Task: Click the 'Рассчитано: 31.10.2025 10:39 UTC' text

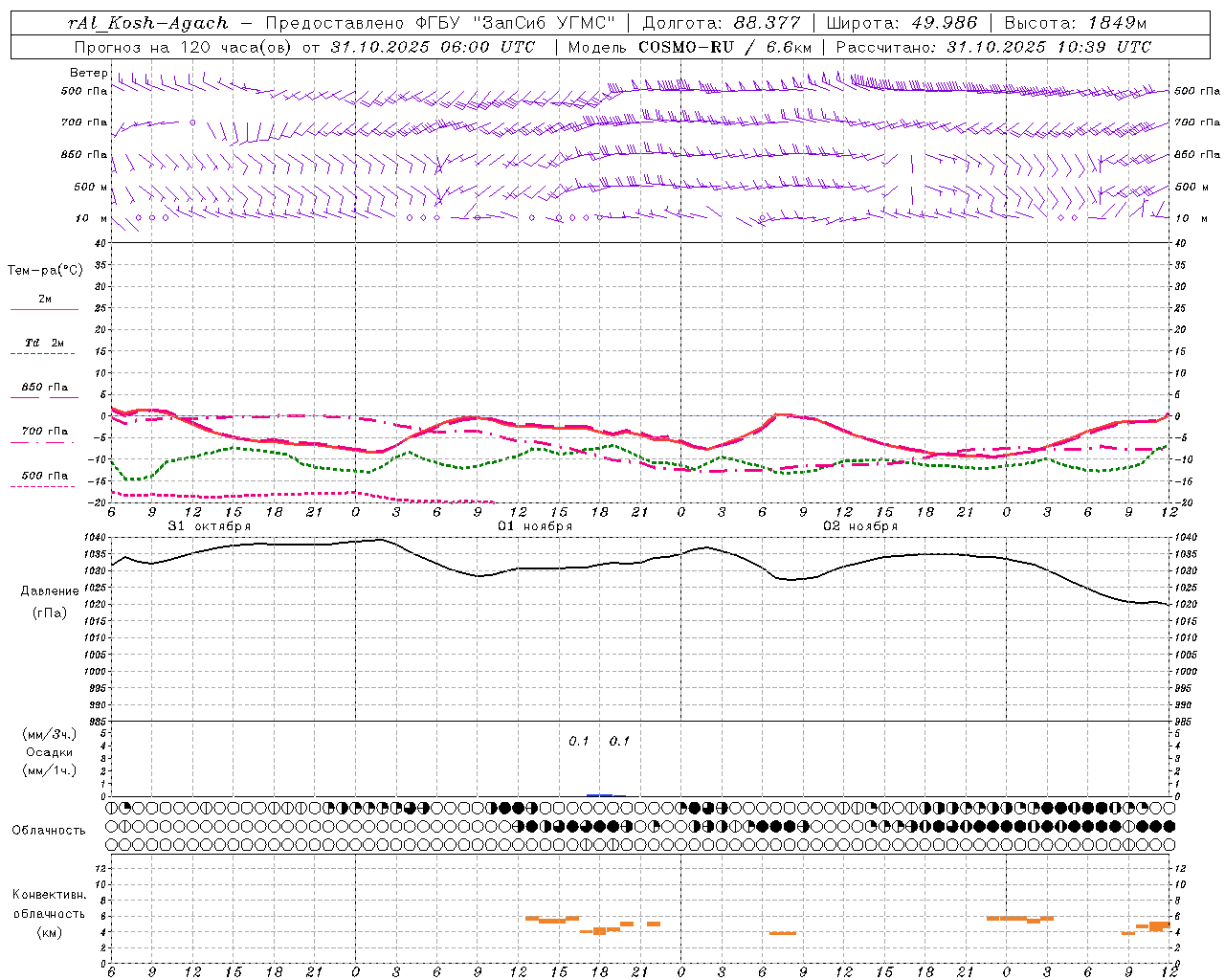Action: (993, 47)
